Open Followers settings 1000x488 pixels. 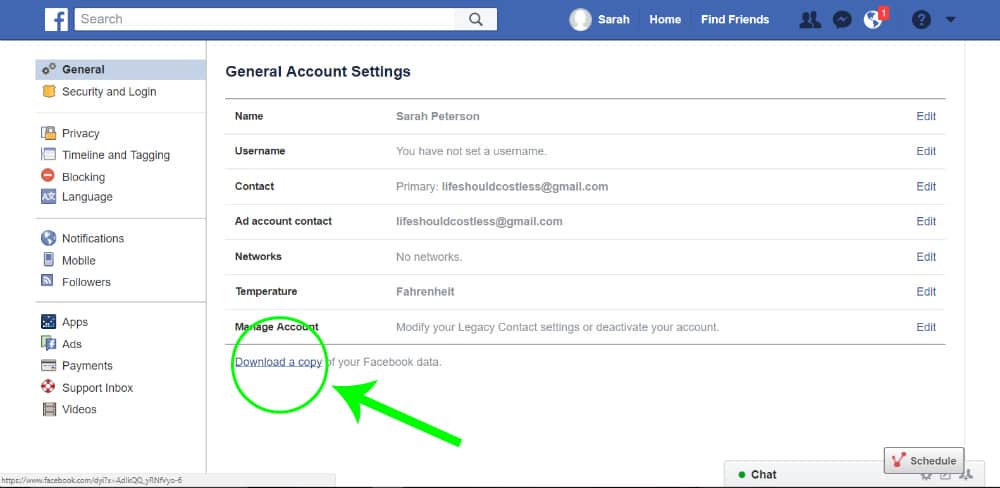click(86, 282)
